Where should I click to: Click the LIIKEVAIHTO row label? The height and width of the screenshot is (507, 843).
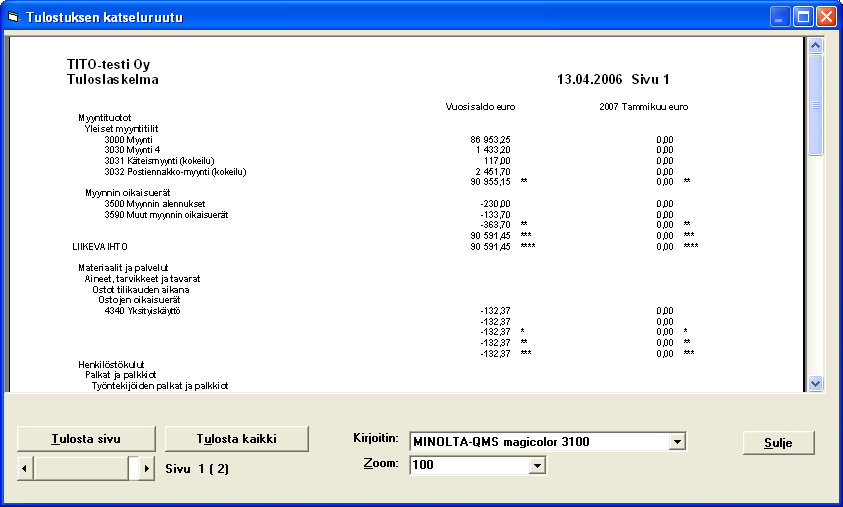[100, 247]
